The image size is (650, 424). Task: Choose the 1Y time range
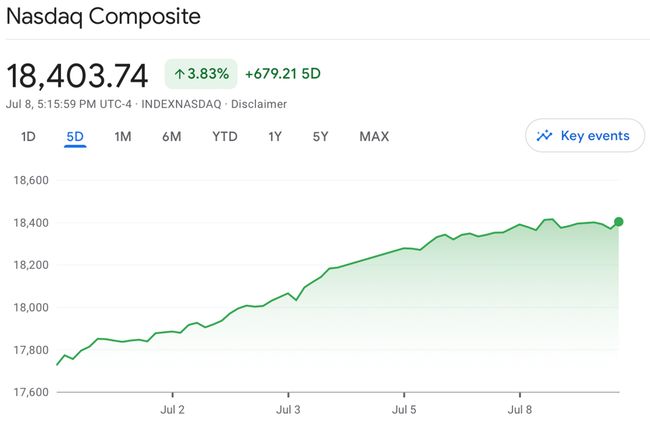coord(275,136)
